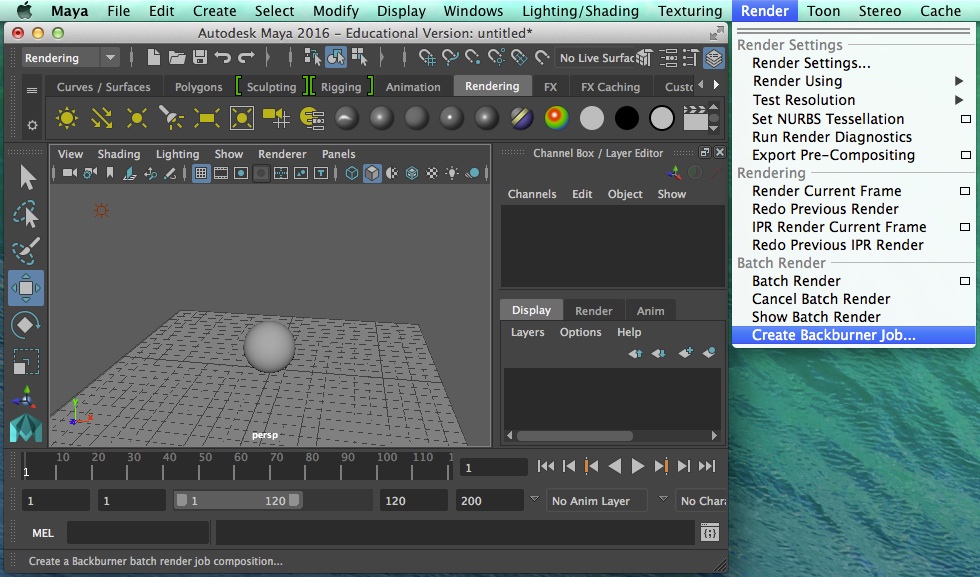Toggle smooth shade all in the viewport
Image resolution: width=980 pixels, height=577 pixels.
coord(372,173)
